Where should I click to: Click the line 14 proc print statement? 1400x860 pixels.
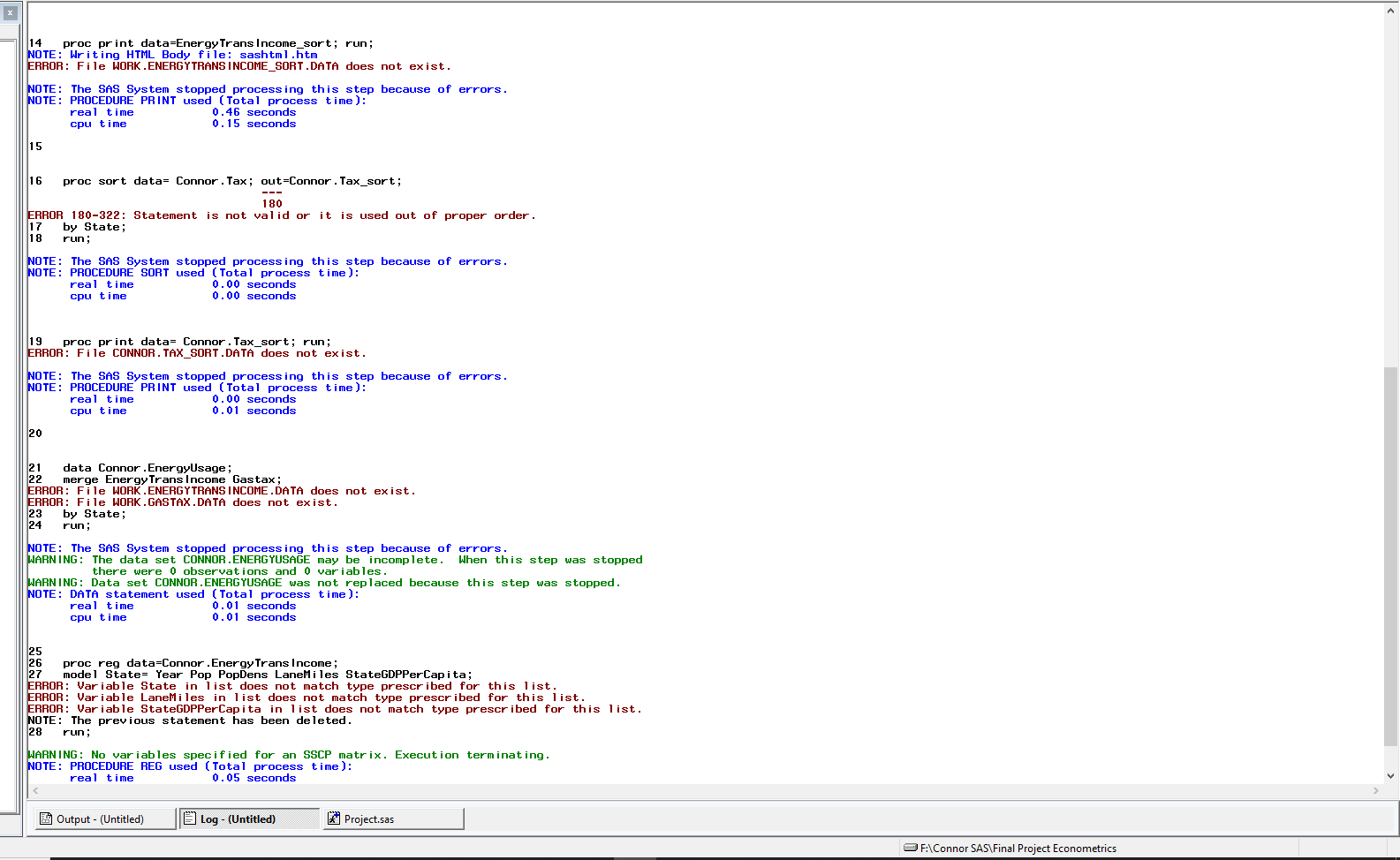217,43
